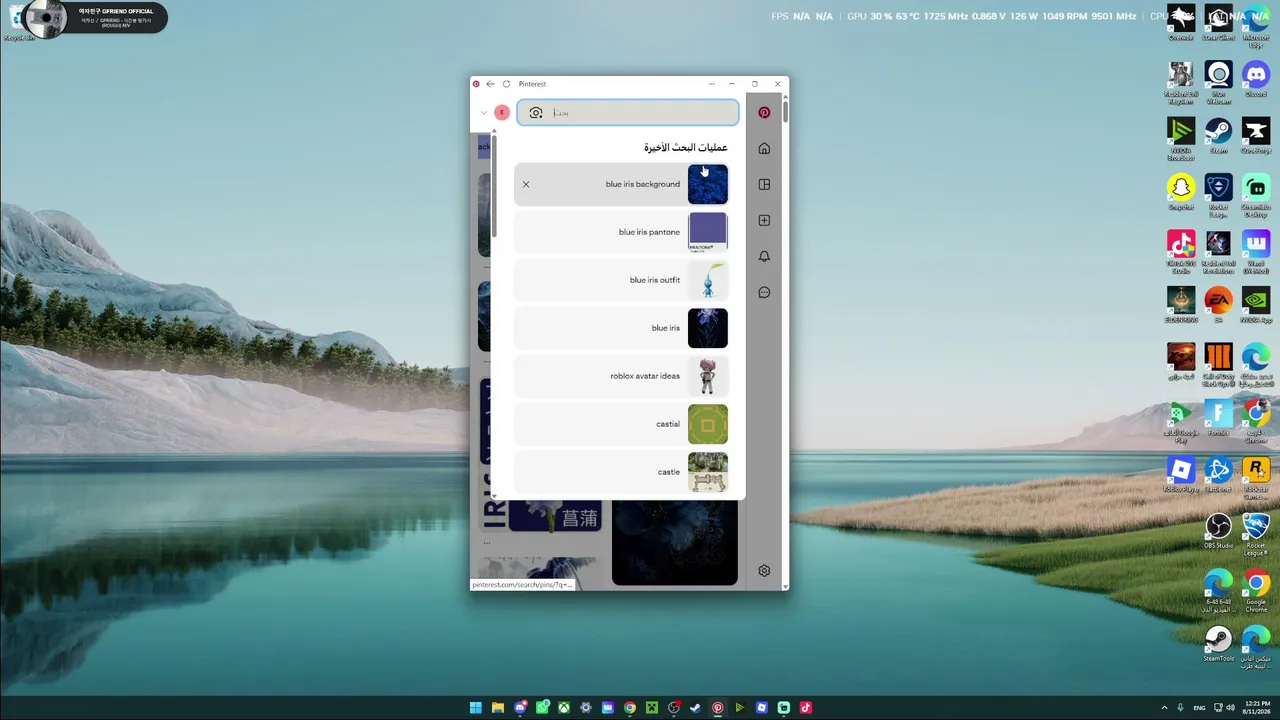This screenshot has width=1280, height=720.
Task: Open Steam desktop shortcut
Action: 1218,135
